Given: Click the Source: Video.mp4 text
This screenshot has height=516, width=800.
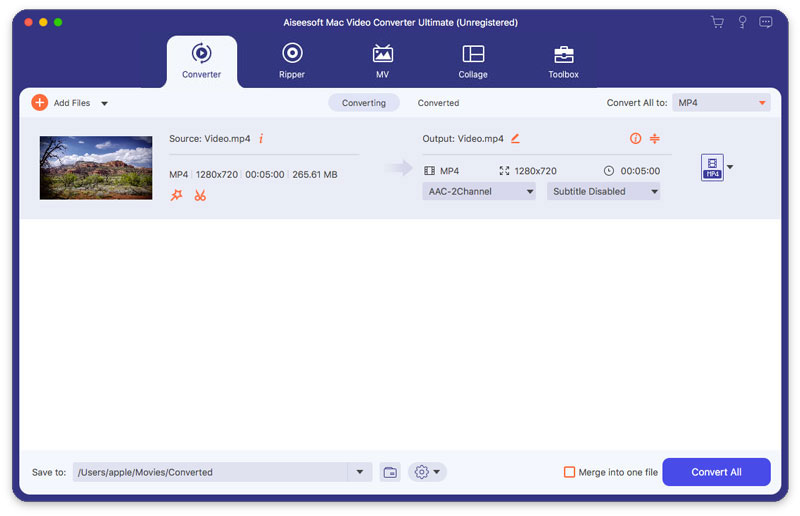Looking at the screenshot, I should pos(210,138).
